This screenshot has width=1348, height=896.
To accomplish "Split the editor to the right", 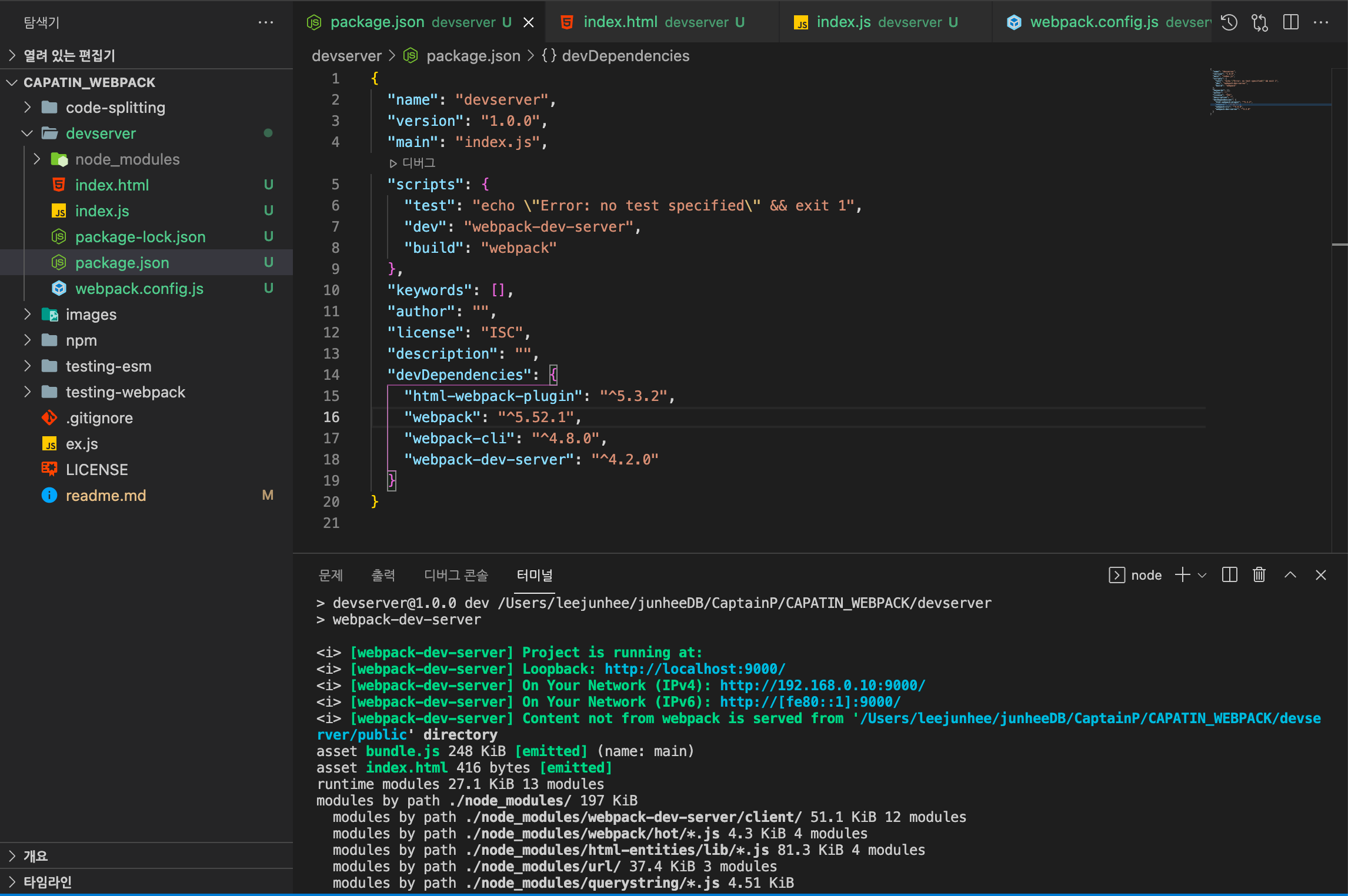I will [1291, 22].
